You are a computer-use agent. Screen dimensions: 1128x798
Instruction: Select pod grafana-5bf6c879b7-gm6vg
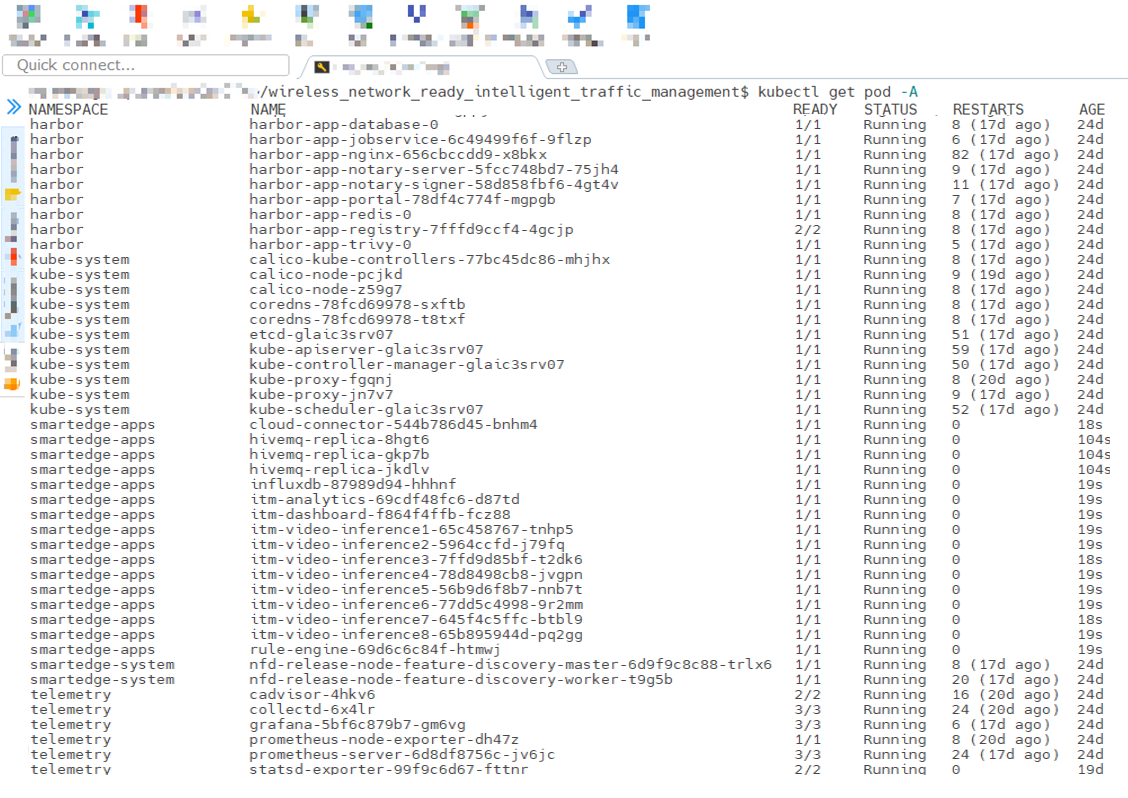coord(358,725)
